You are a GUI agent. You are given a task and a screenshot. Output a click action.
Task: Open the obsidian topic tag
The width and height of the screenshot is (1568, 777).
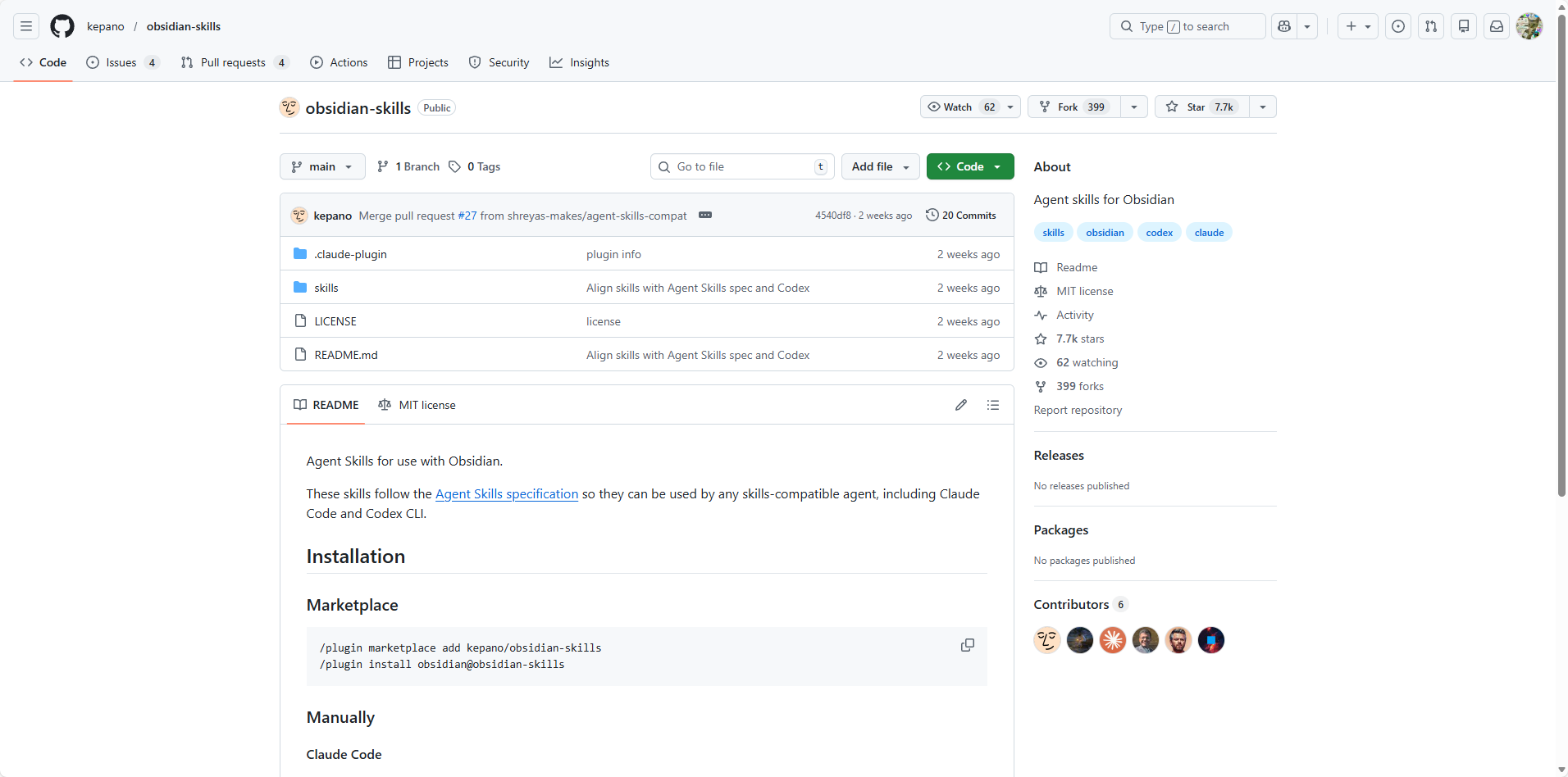pos(1105,232)
